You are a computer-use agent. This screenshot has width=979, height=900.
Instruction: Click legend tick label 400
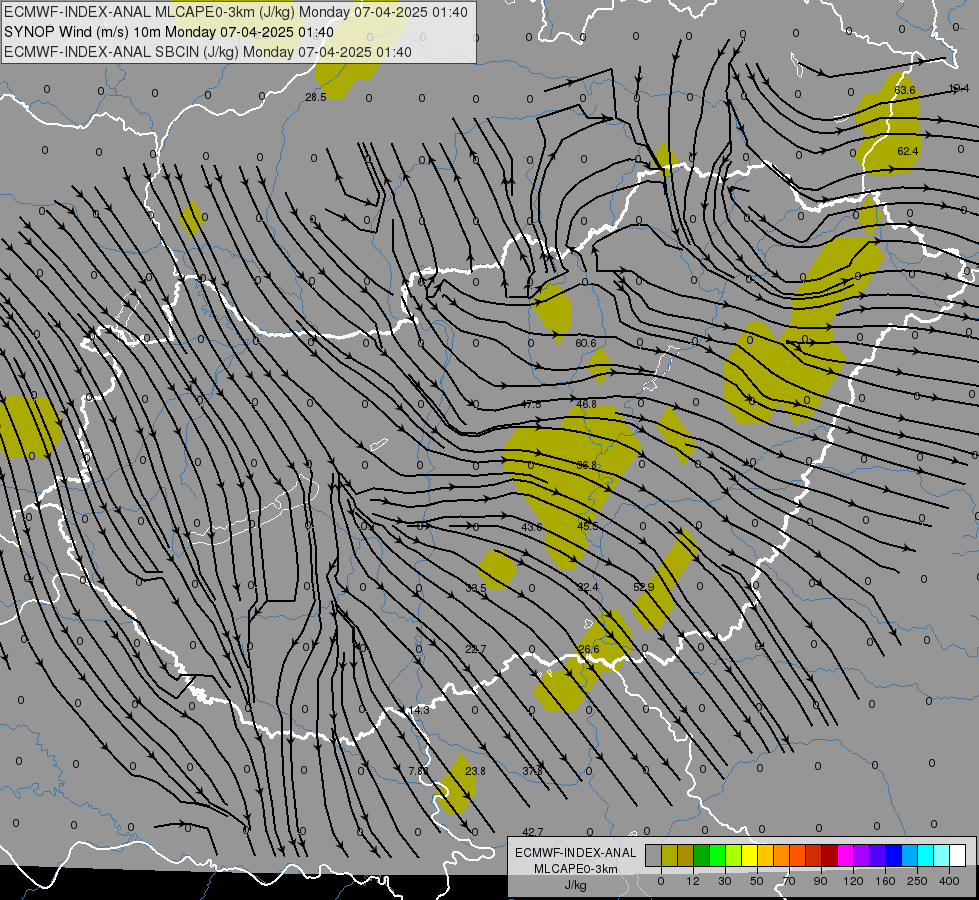click(949, 881)
